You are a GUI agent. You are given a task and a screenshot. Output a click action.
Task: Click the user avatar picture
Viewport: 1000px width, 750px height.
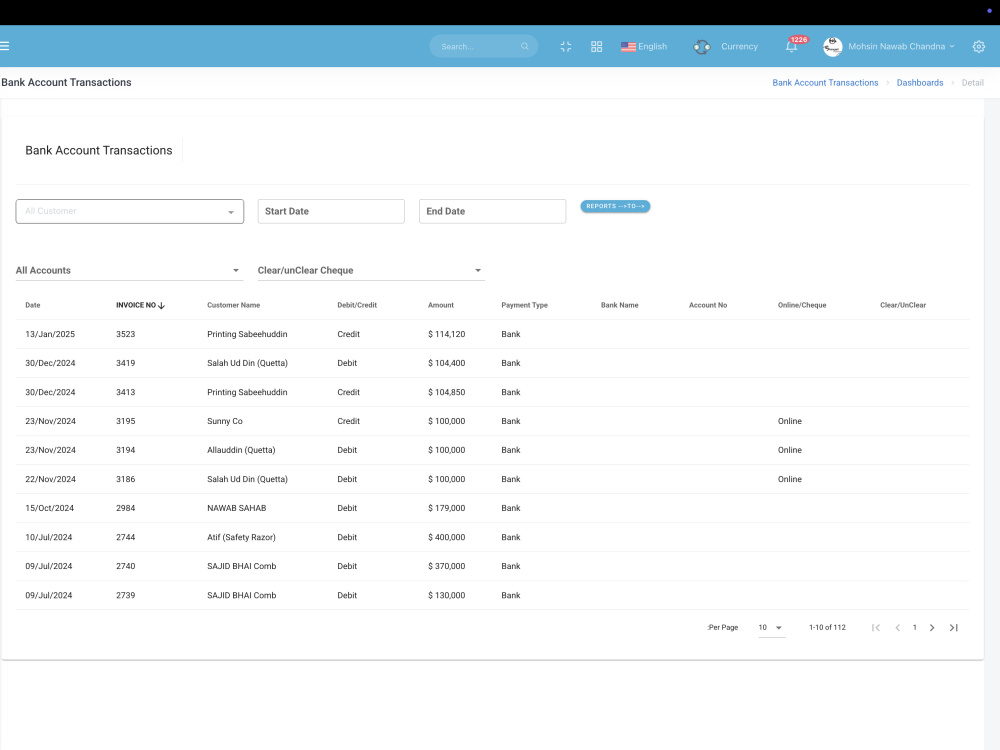tap(832, 47)
